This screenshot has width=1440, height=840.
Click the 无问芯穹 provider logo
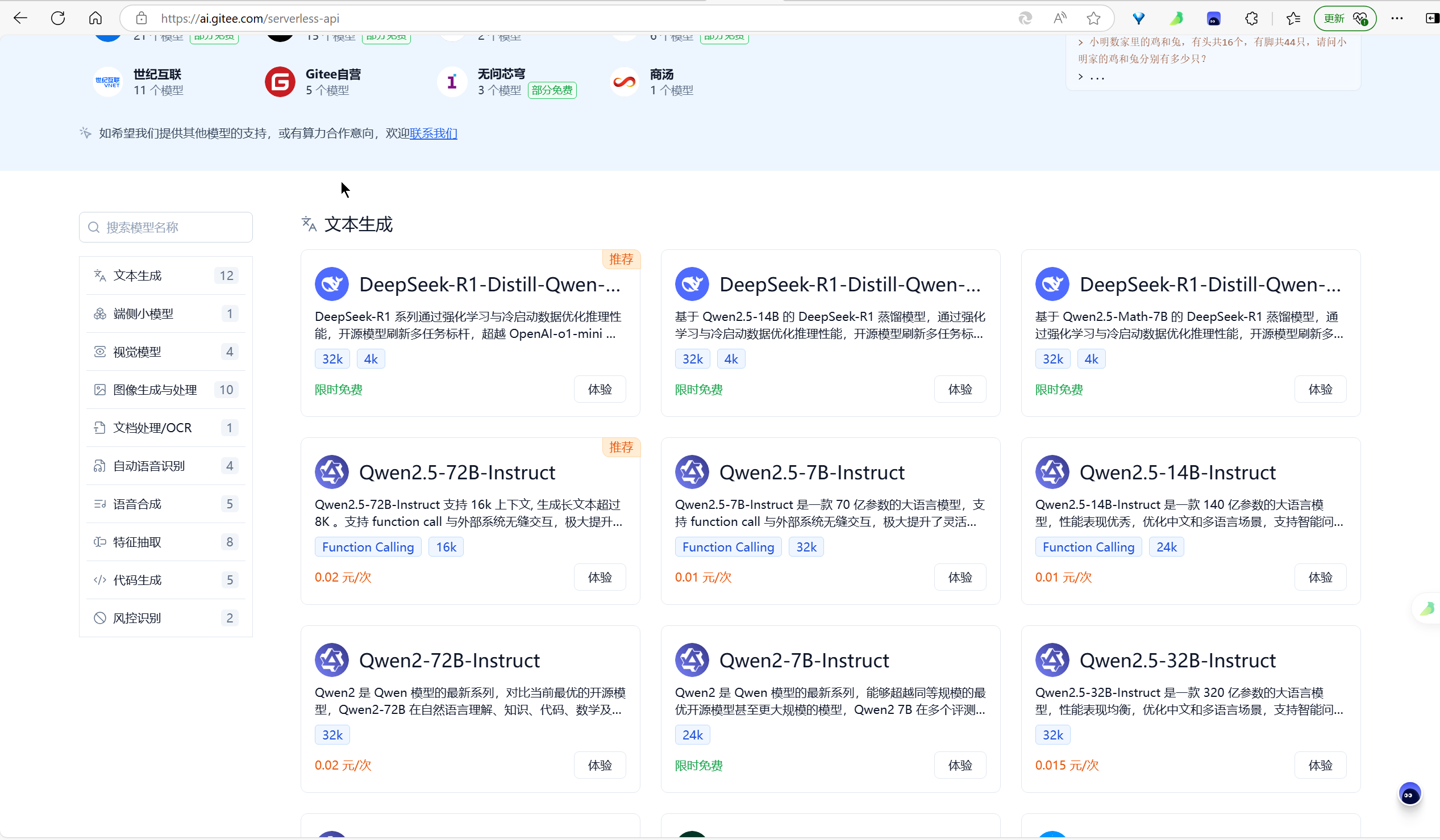(x=452, y=82)
